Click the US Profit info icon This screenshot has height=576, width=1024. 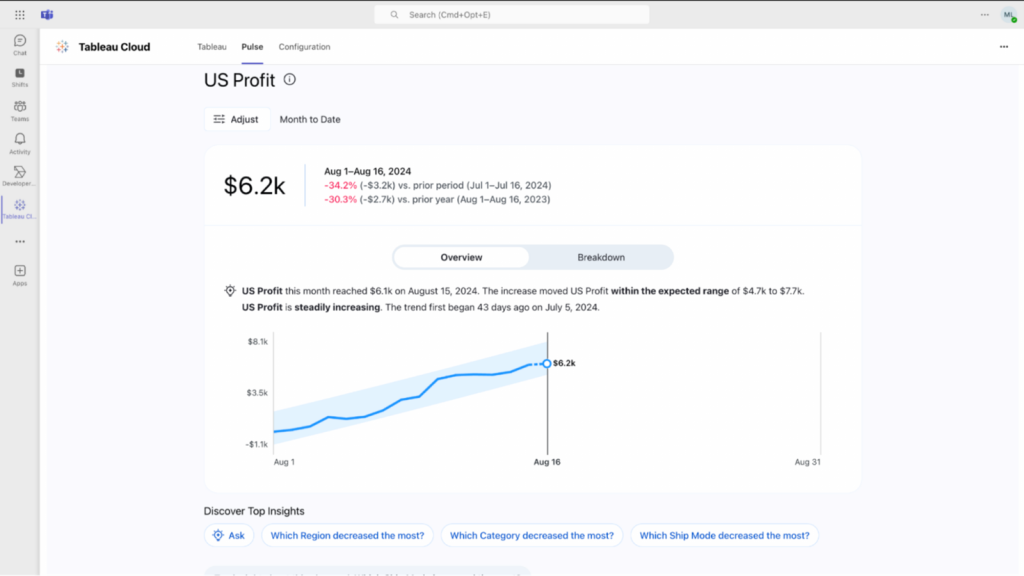(290, 80)
